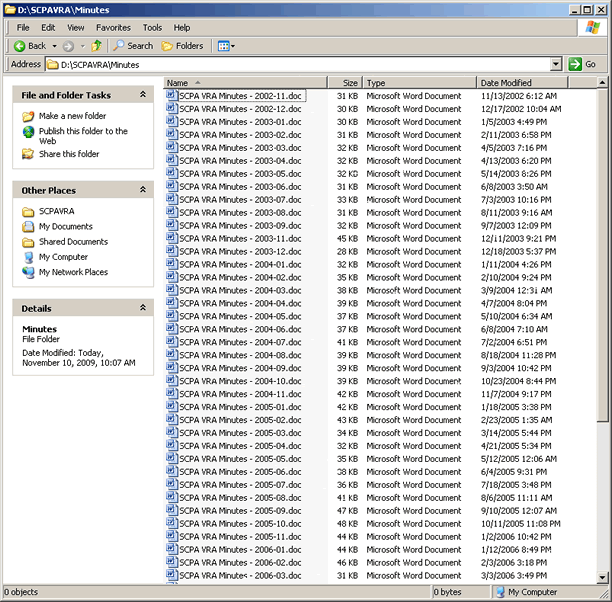This screenshot has height=602, width=612.
Task: Open the Search magnifier tool
Action: coord(133,46)
